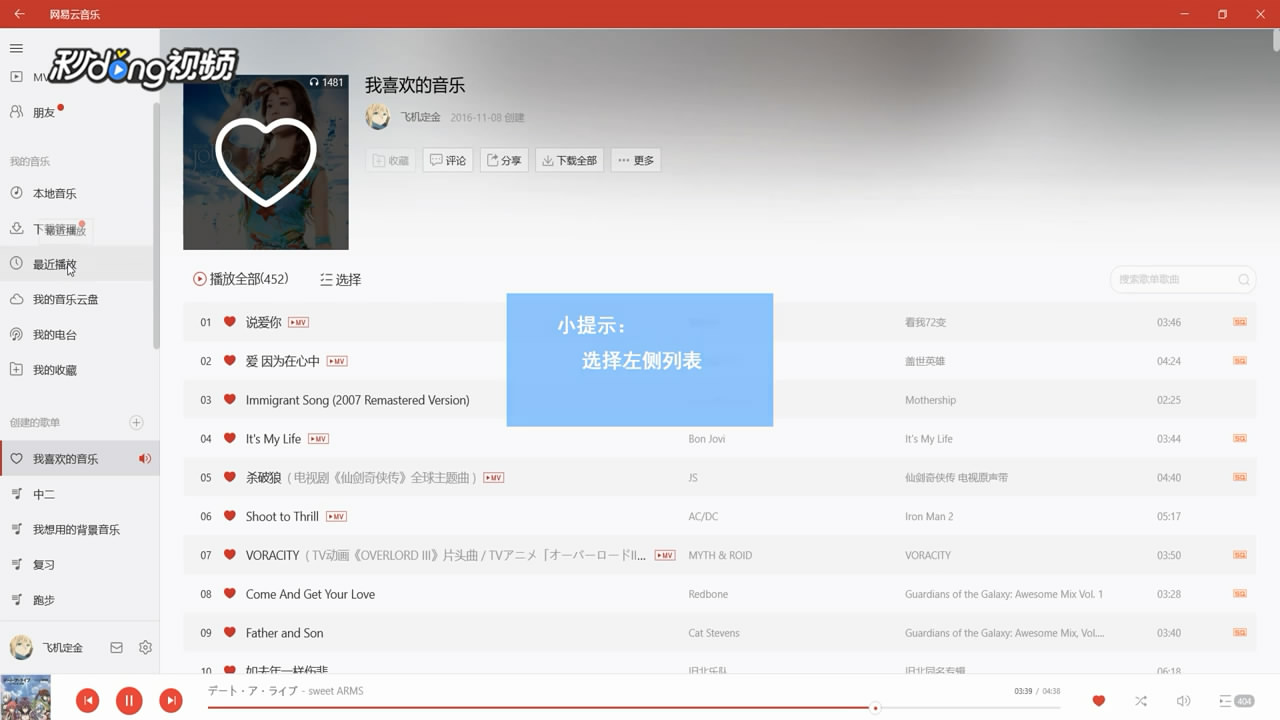
Task: Open album Iron Man 2 link
Action: (x=929, y=517)
